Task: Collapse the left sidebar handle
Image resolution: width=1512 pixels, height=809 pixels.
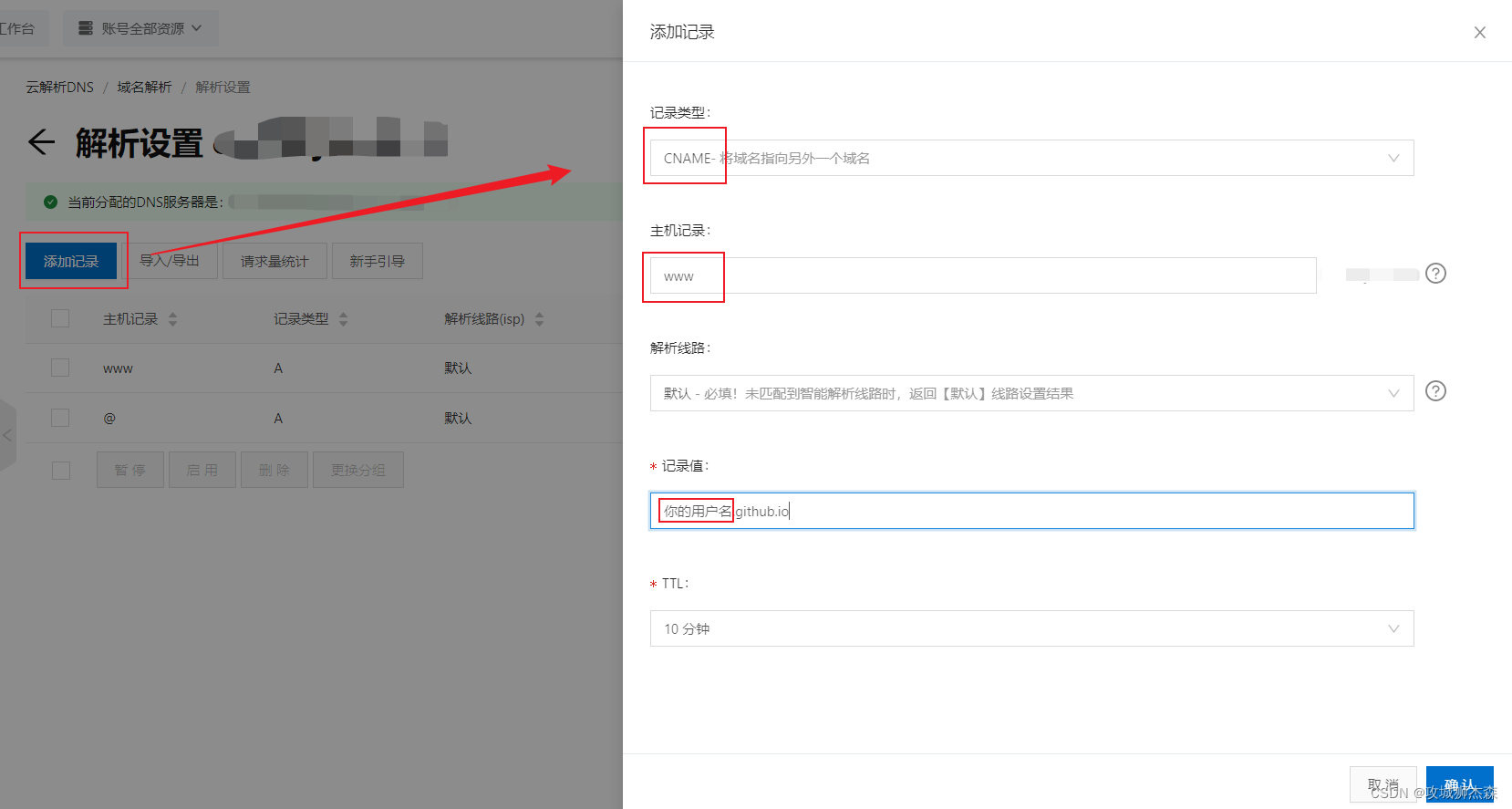Action: click(x=7, y=435)
